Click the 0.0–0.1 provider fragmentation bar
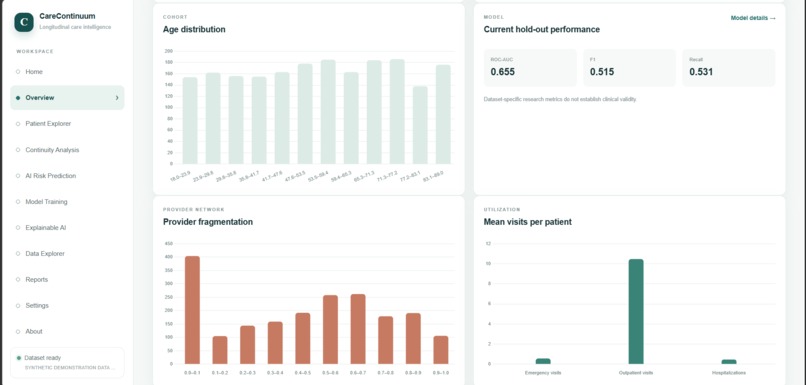This screenshot has height=385, width=806. coord(192,310)
